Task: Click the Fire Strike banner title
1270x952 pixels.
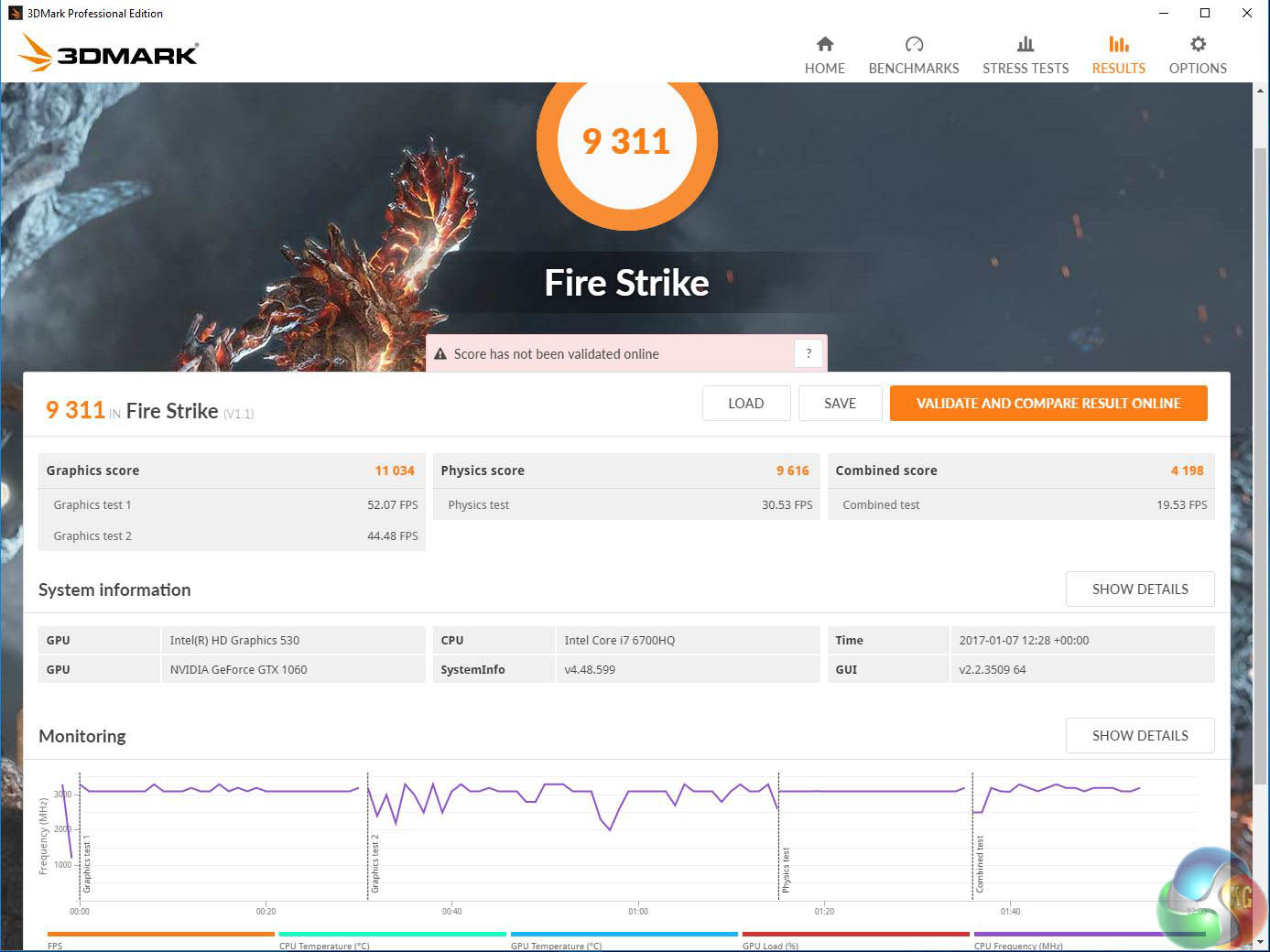Action: 627,283
